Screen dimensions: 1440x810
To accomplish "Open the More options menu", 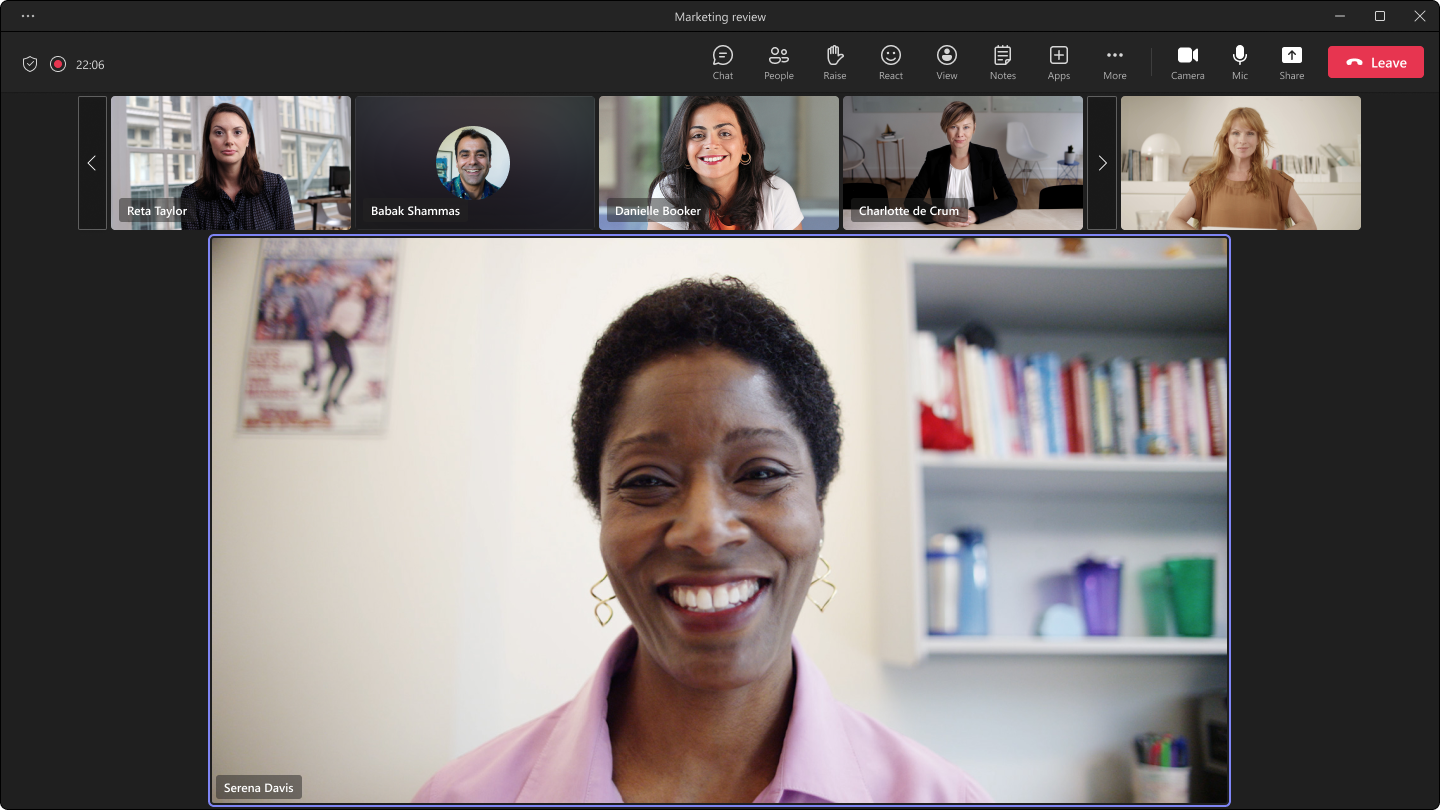I will click(x=1114, y=61).
